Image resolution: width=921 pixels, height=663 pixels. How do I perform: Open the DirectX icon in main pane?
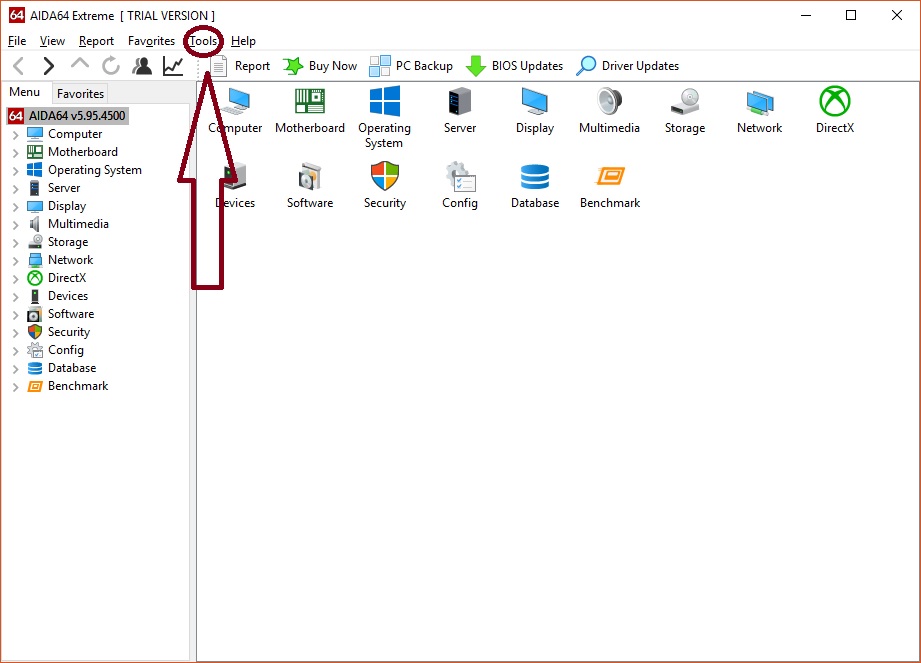tap(835, 101)
